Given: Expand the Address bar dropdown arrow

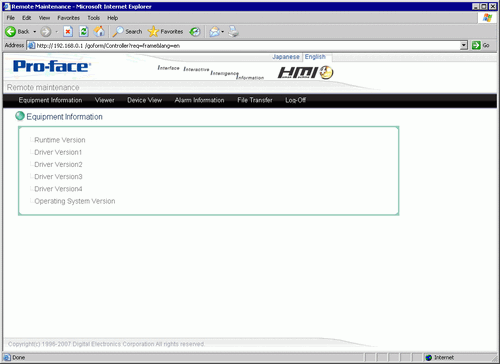Looking at the screenshot, I should pyautogui.click(x=464, y=46).
